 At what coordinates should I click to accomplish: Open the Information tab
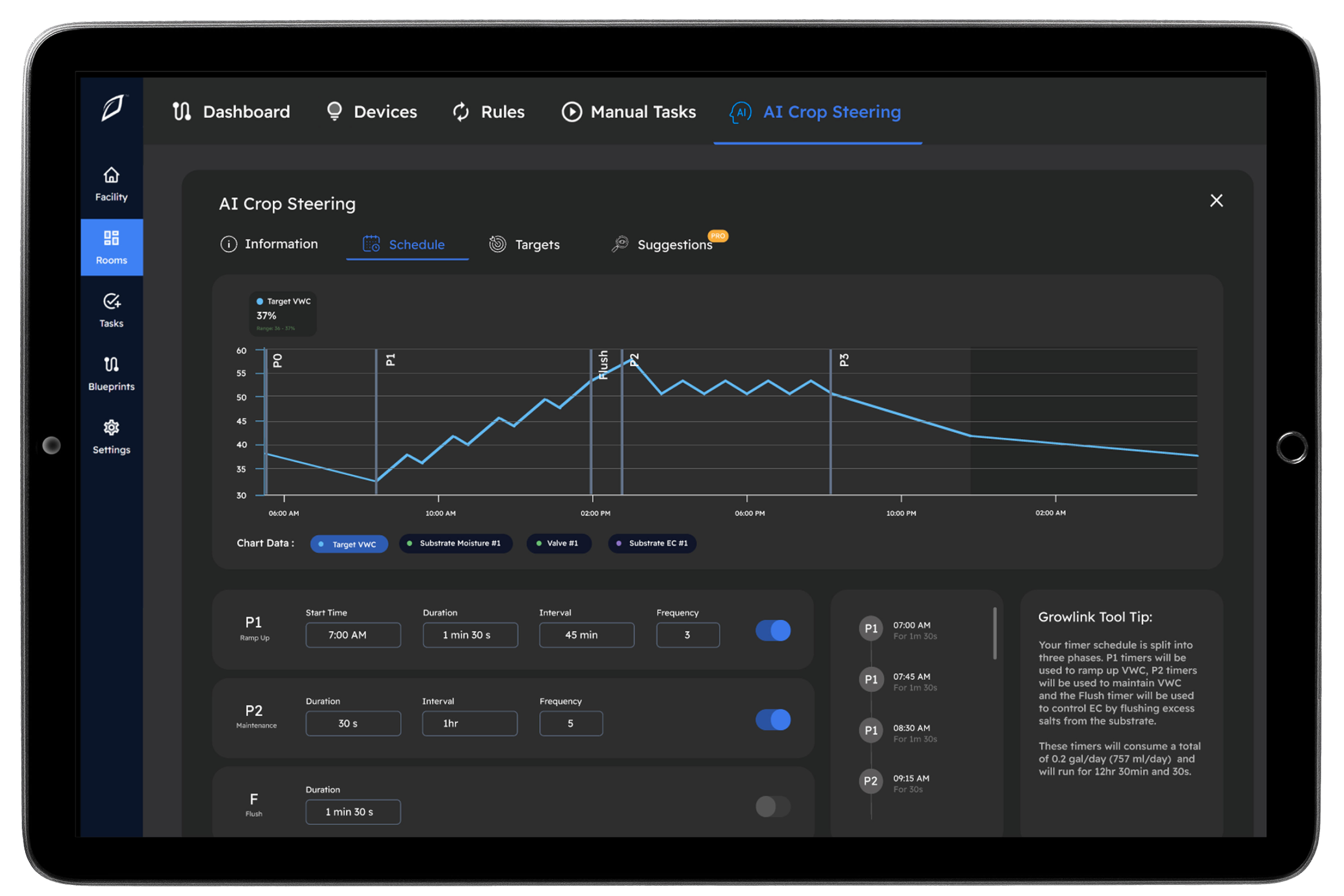click(x=269, y=244)
